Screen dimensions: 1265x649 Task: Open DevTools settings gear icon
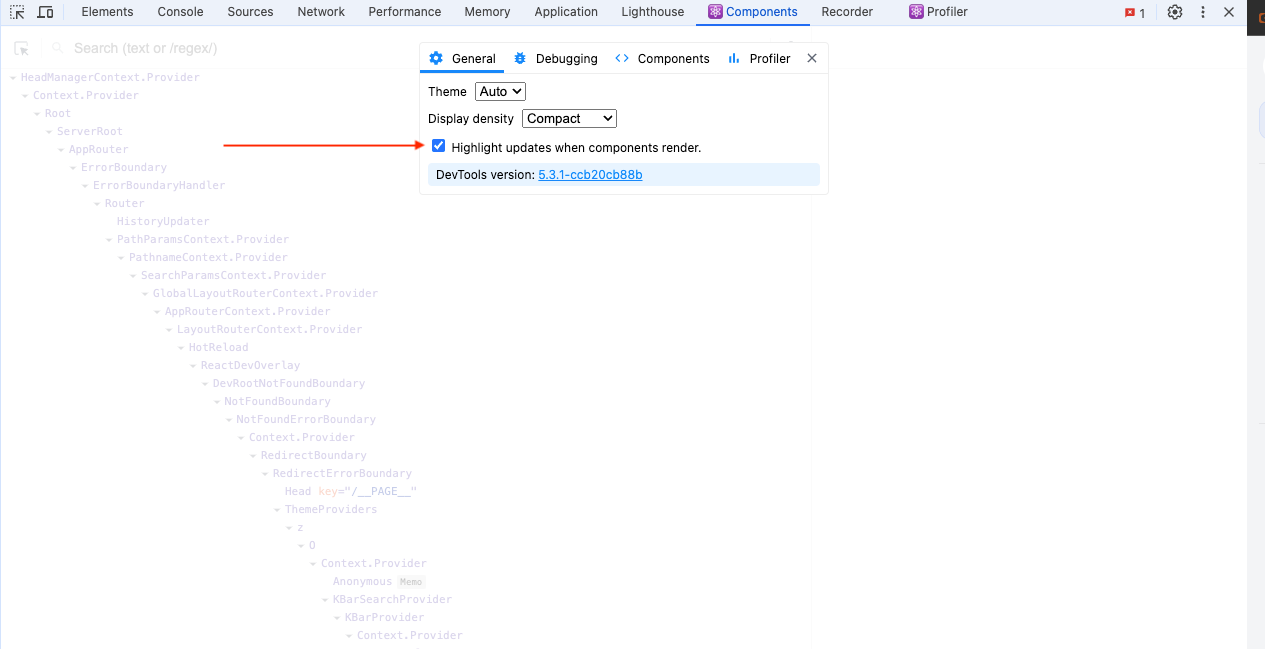point(1175,12)
